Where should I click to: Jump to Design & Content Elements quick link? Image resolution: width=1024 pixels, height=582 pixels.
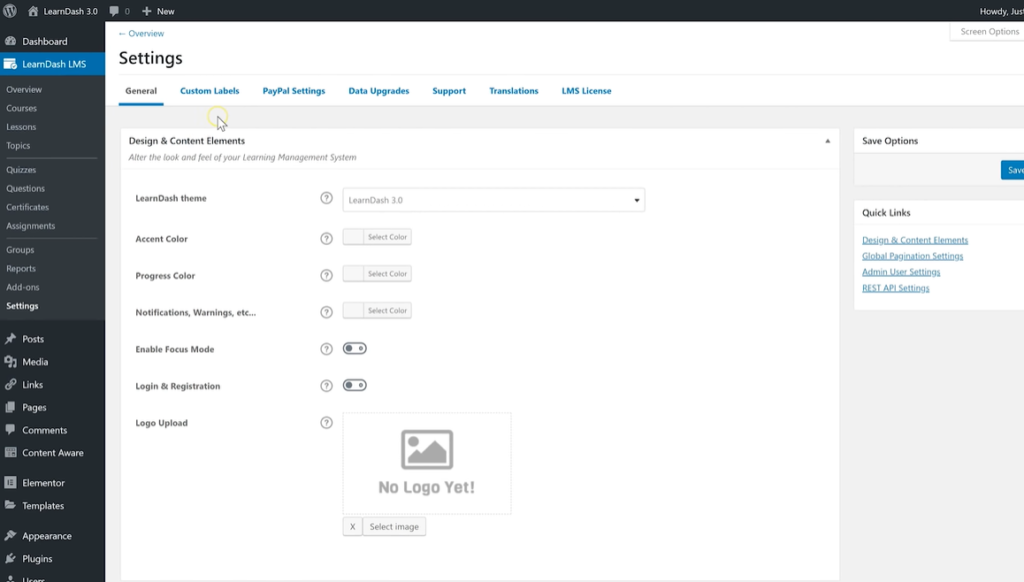point(915,240)
